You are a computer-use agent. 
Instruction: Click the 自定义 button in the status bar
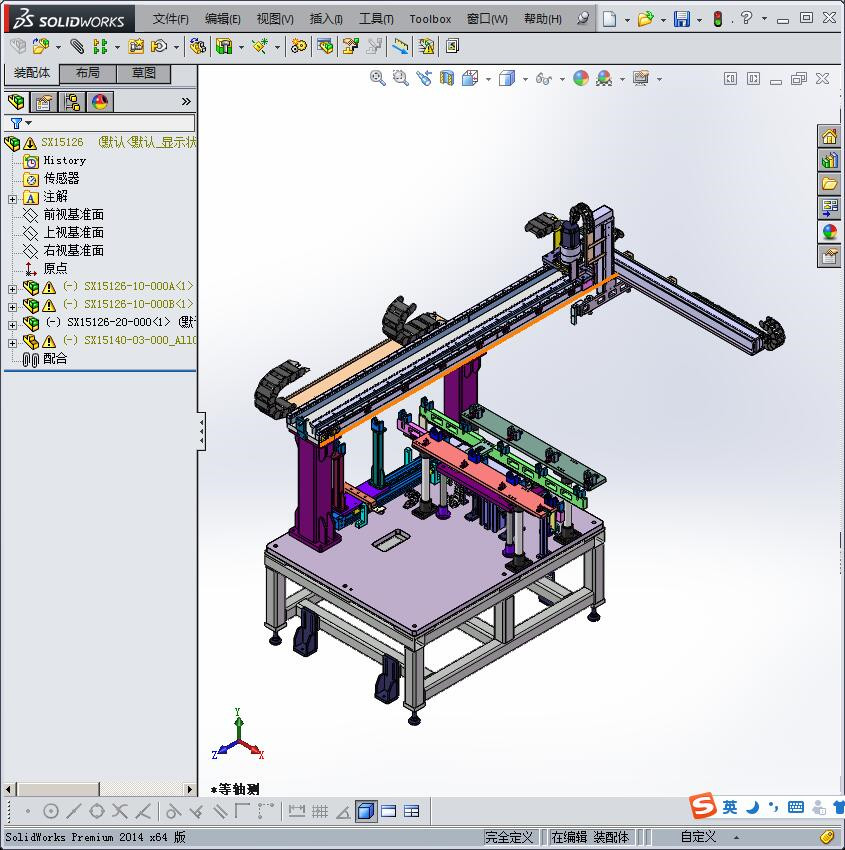coord(697,837)
